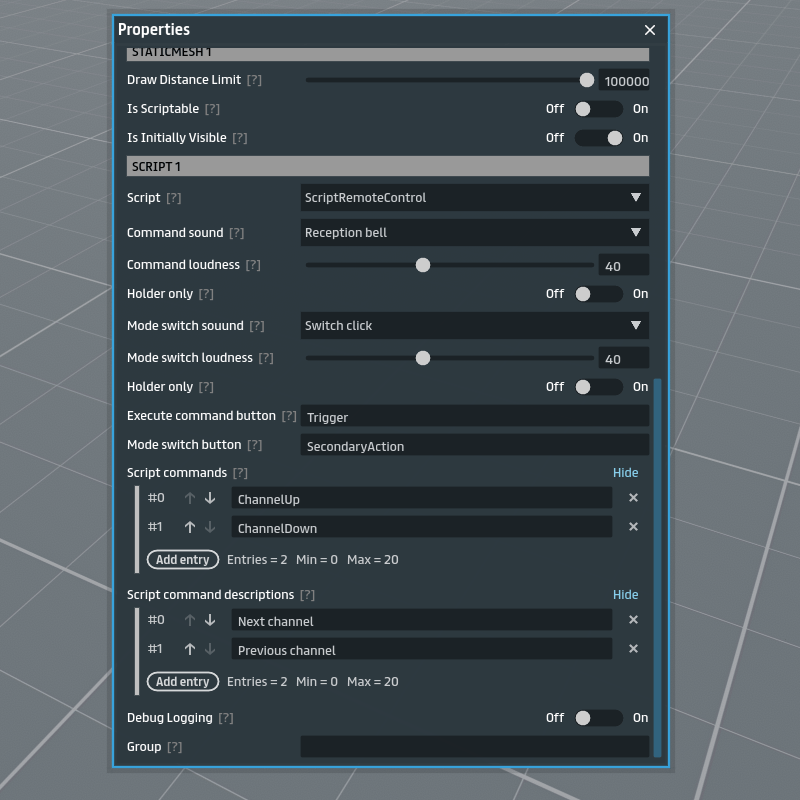Delete the 'Previous channel' description entry
The image size is (800, 800).
[x=633, y=649]
